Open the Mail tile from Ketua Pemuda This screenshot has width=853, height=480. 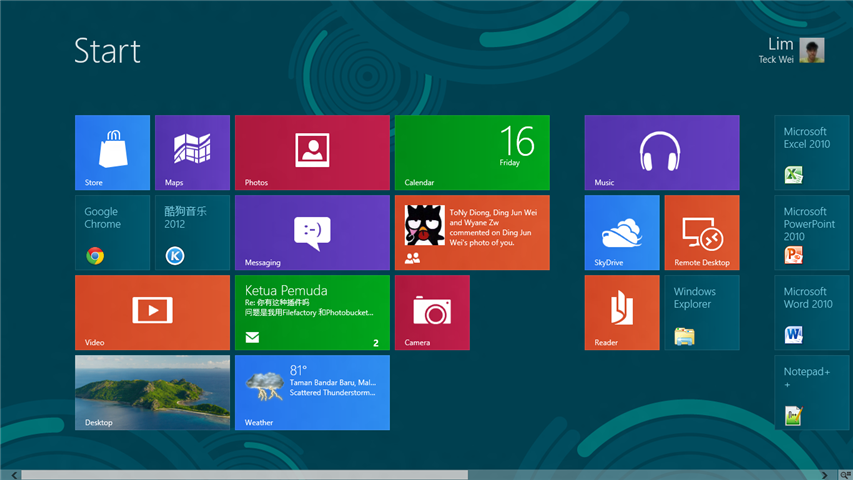(312, 312)
